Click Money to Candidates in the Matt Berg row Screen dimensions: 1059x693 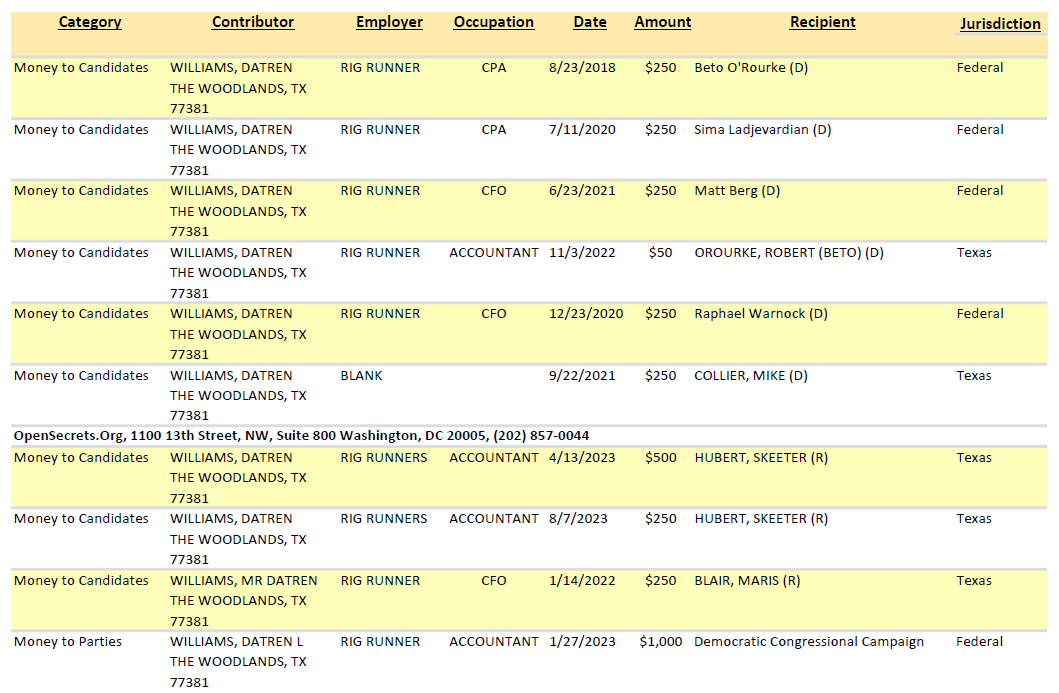pos(81,191)
